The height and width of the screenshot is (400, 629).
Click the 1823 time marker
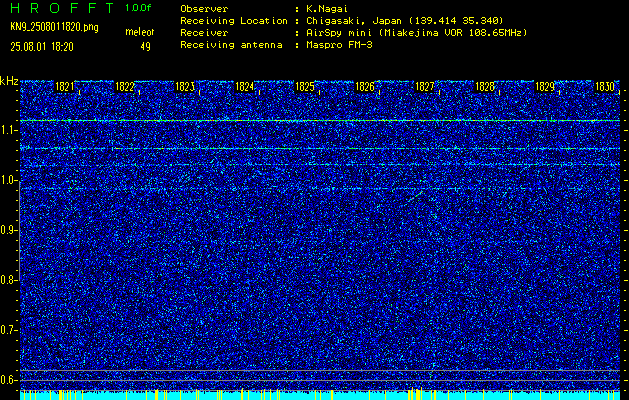coord(185,87)
